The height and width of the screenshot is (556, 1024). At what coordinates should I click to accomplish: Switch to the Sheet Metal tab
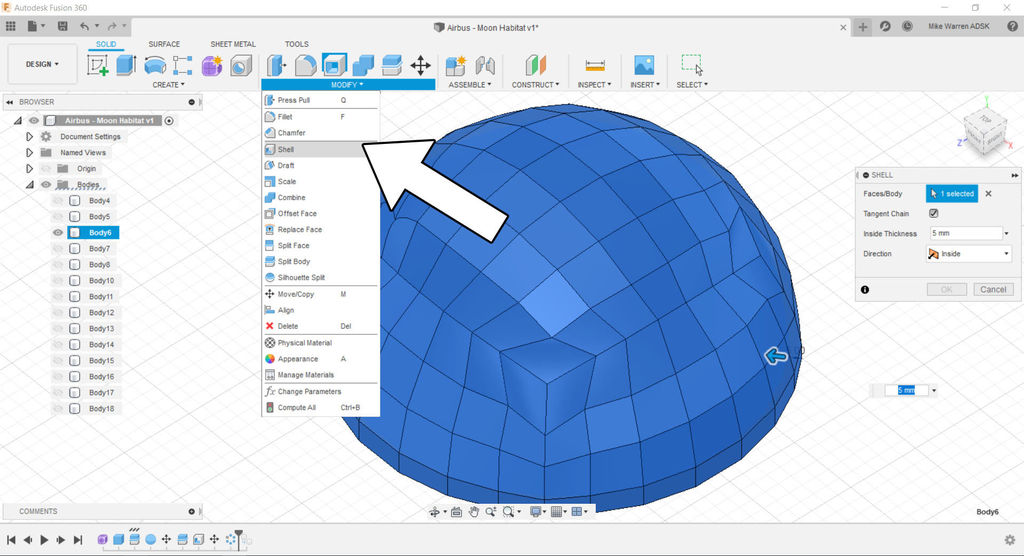pos(233,44)
